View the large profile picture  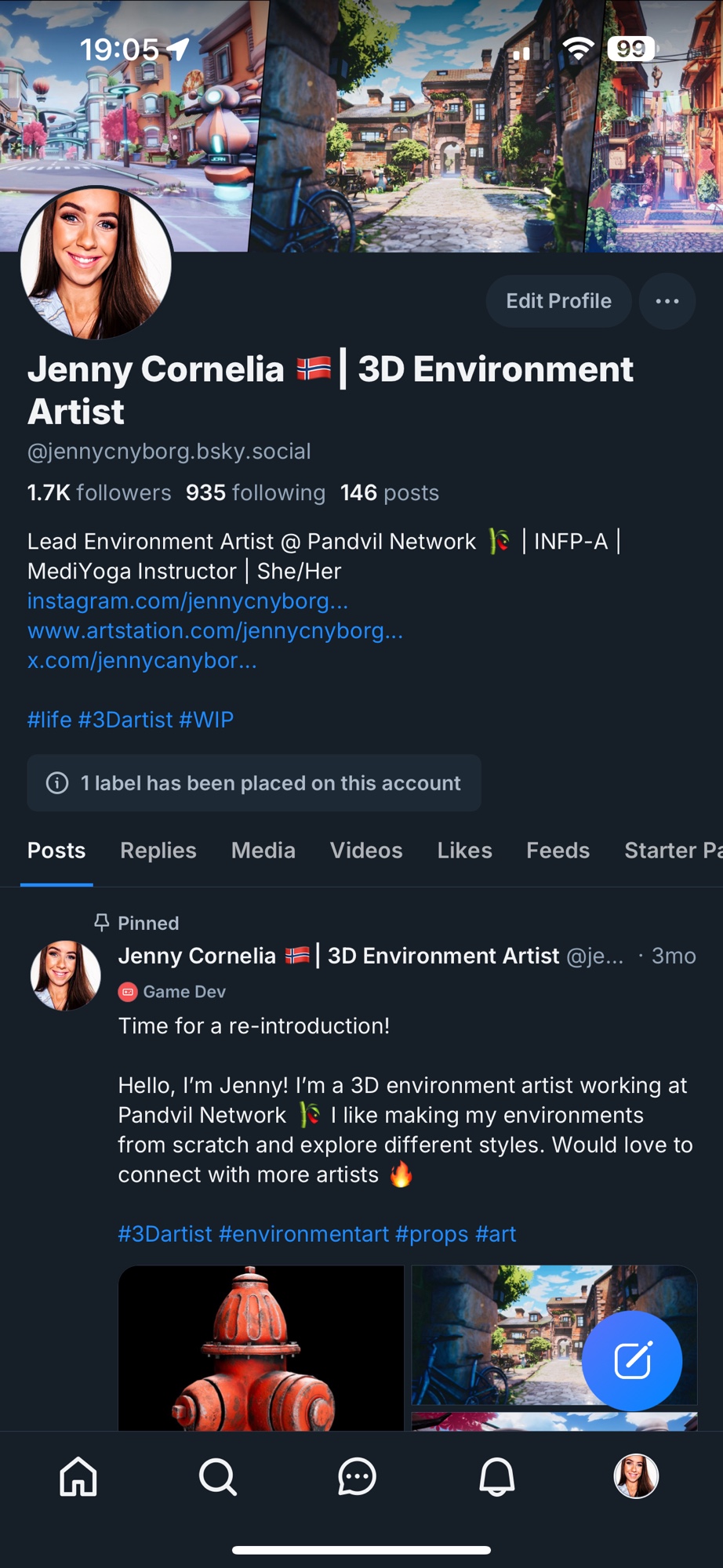tap(96, 263)
